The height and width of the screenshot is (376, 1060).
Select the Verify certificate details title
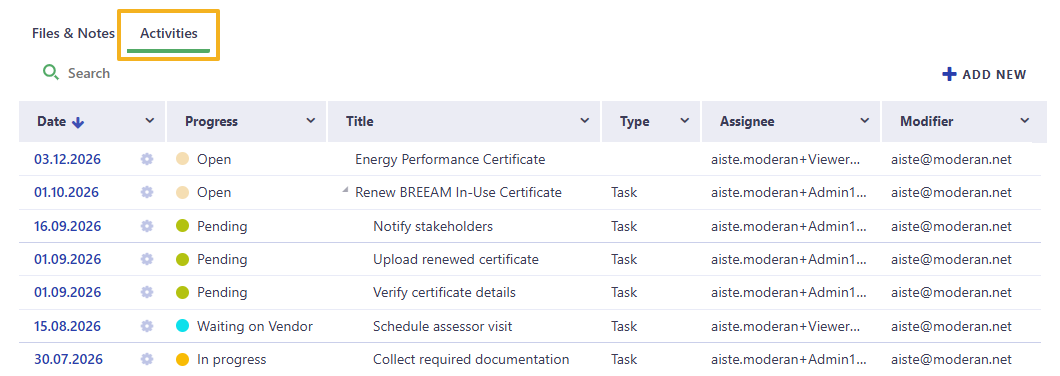click(x=444, y=292)
